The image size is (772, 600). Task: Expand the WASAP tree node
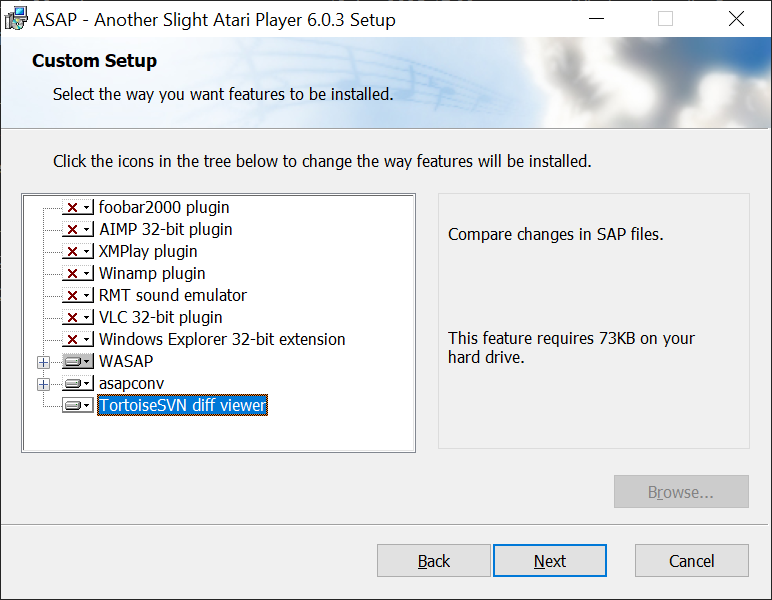click(43, 362)
